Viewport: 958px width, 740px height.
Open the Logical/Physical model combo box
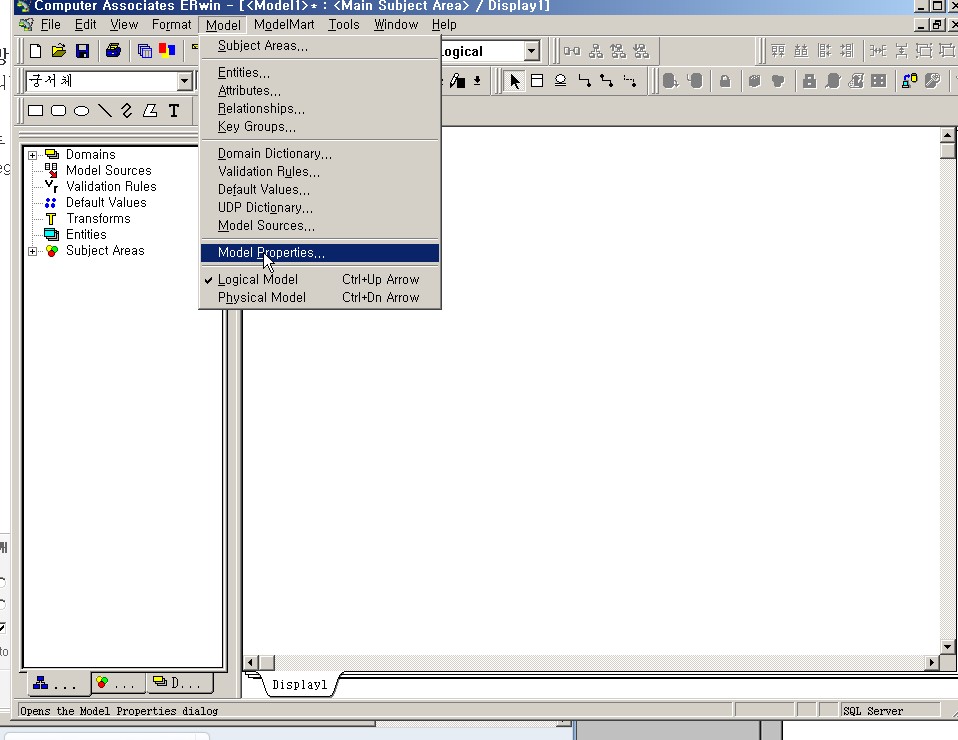tap(532, 51)
